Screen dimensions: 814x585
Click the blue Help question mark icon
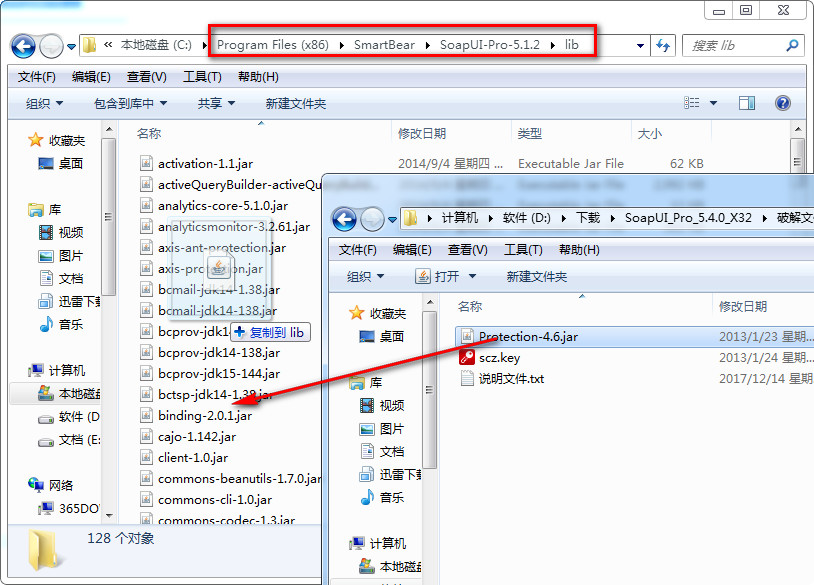pyautogui.click(x=783, y=103)
